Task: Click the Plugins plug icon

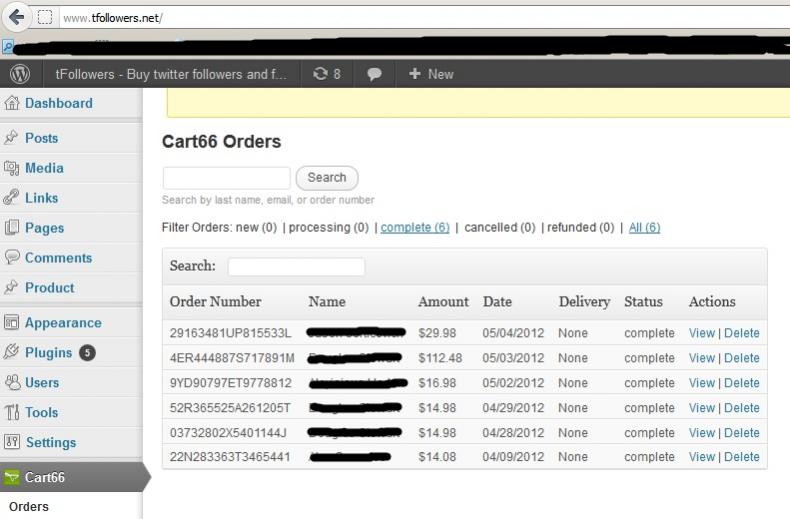Action: click(x=11, y=352)
